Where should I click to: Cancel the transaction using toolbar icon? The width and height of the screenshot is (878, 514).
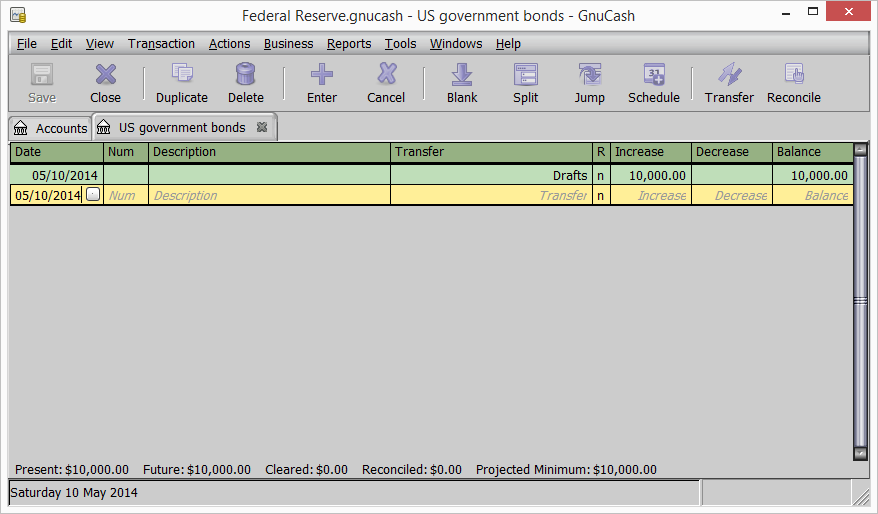[x=385, y=83]
